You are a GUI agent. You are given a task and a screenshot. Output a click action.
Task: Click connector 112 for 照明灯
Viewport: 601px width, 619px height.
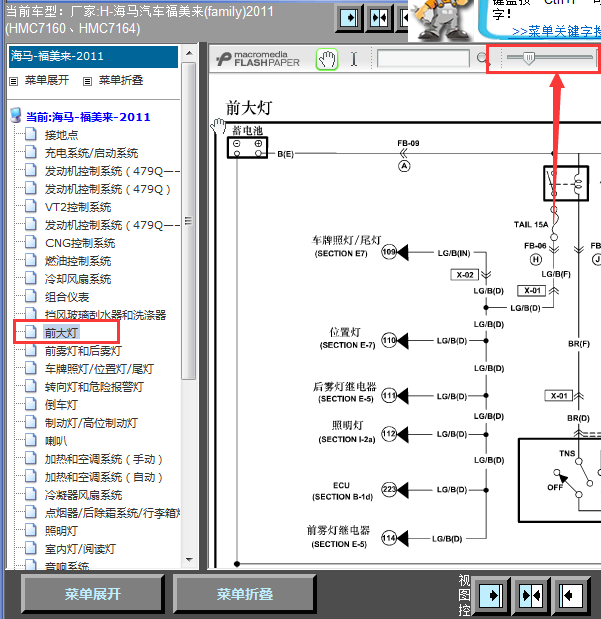[x=389, y=434]
